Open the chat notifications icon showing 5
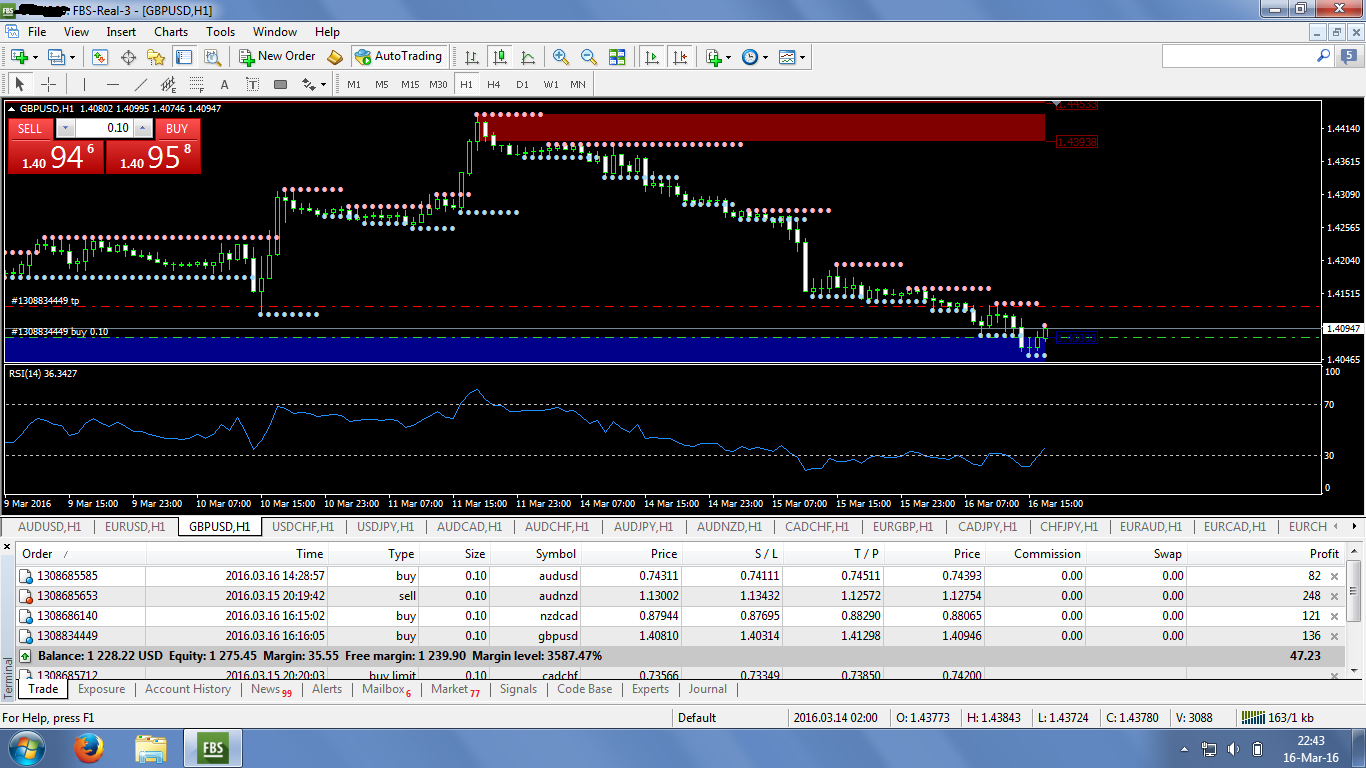 click(x=1348, y=56)
